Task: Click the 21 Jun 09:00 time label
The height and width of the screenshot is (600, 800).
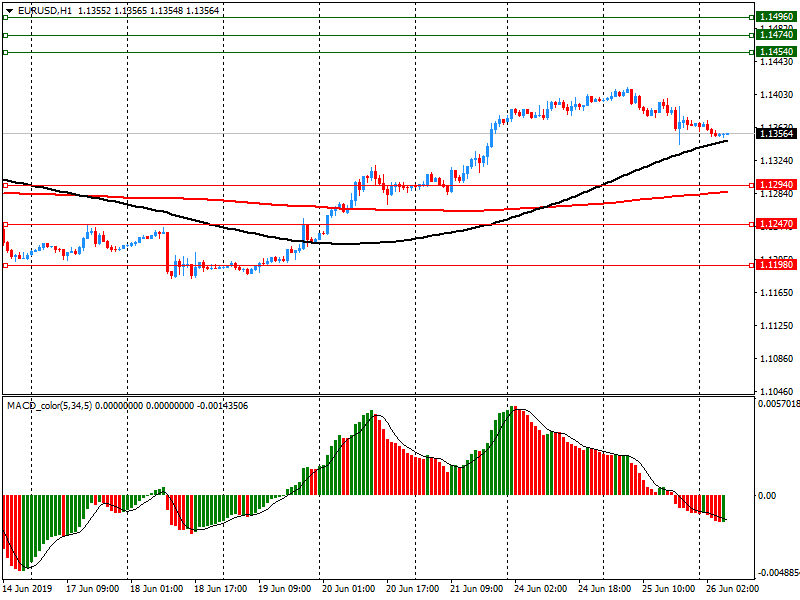Action: click(477, 588)
